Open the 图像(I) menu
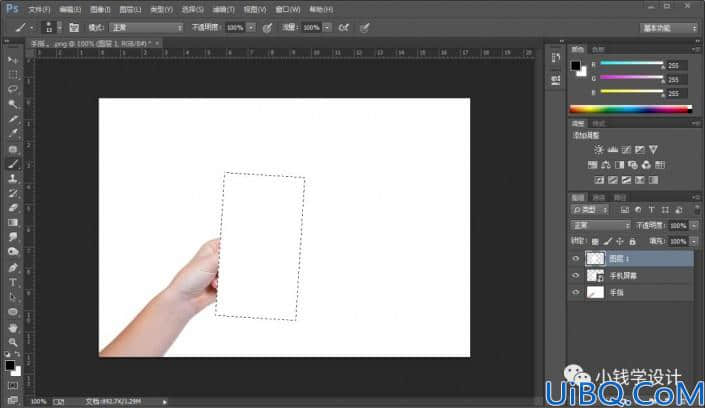705x408 pixels. (x=100, y=9)
